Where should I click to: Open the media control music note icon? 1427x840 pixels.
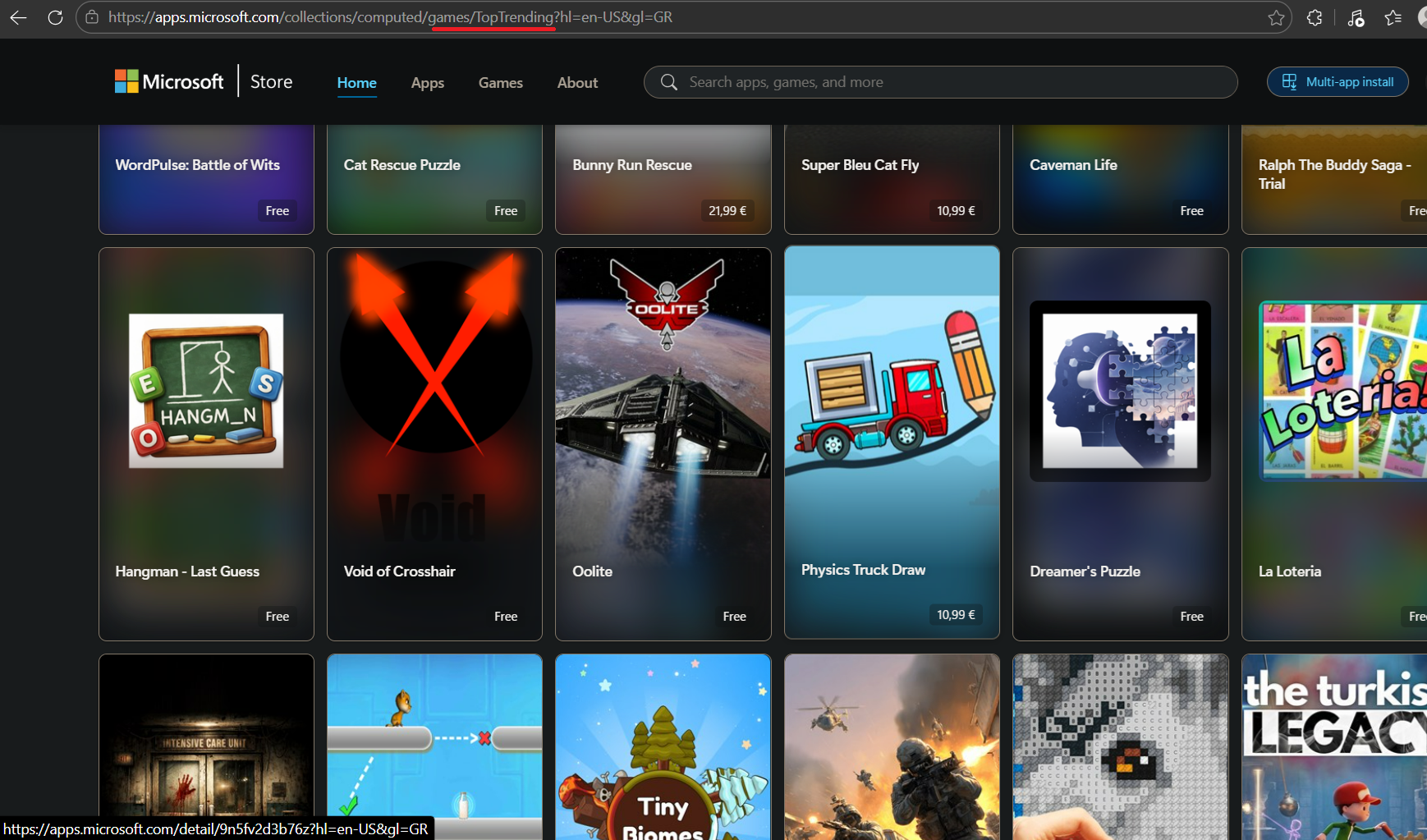[1356, 17]
